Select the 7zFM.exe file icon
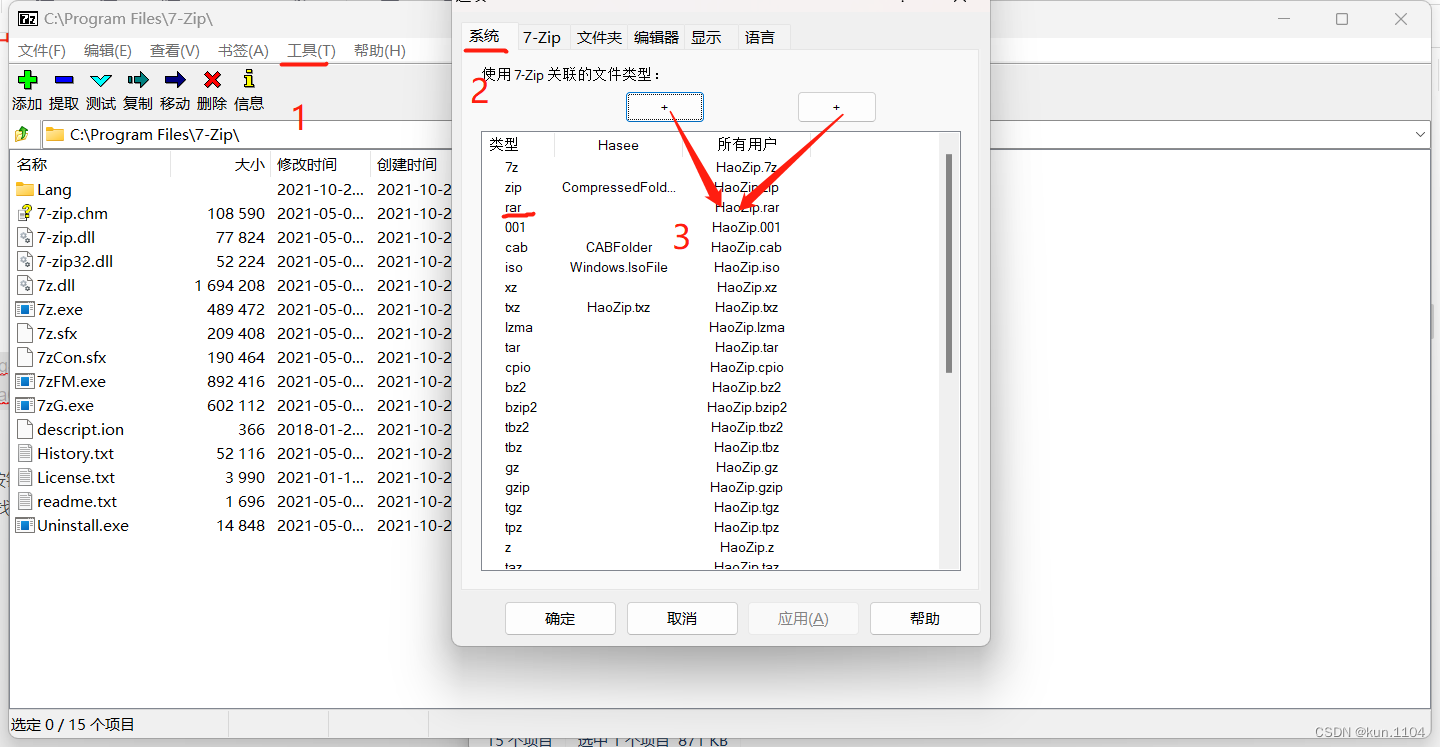The image size is (1440, 747). tap(25, 381)
